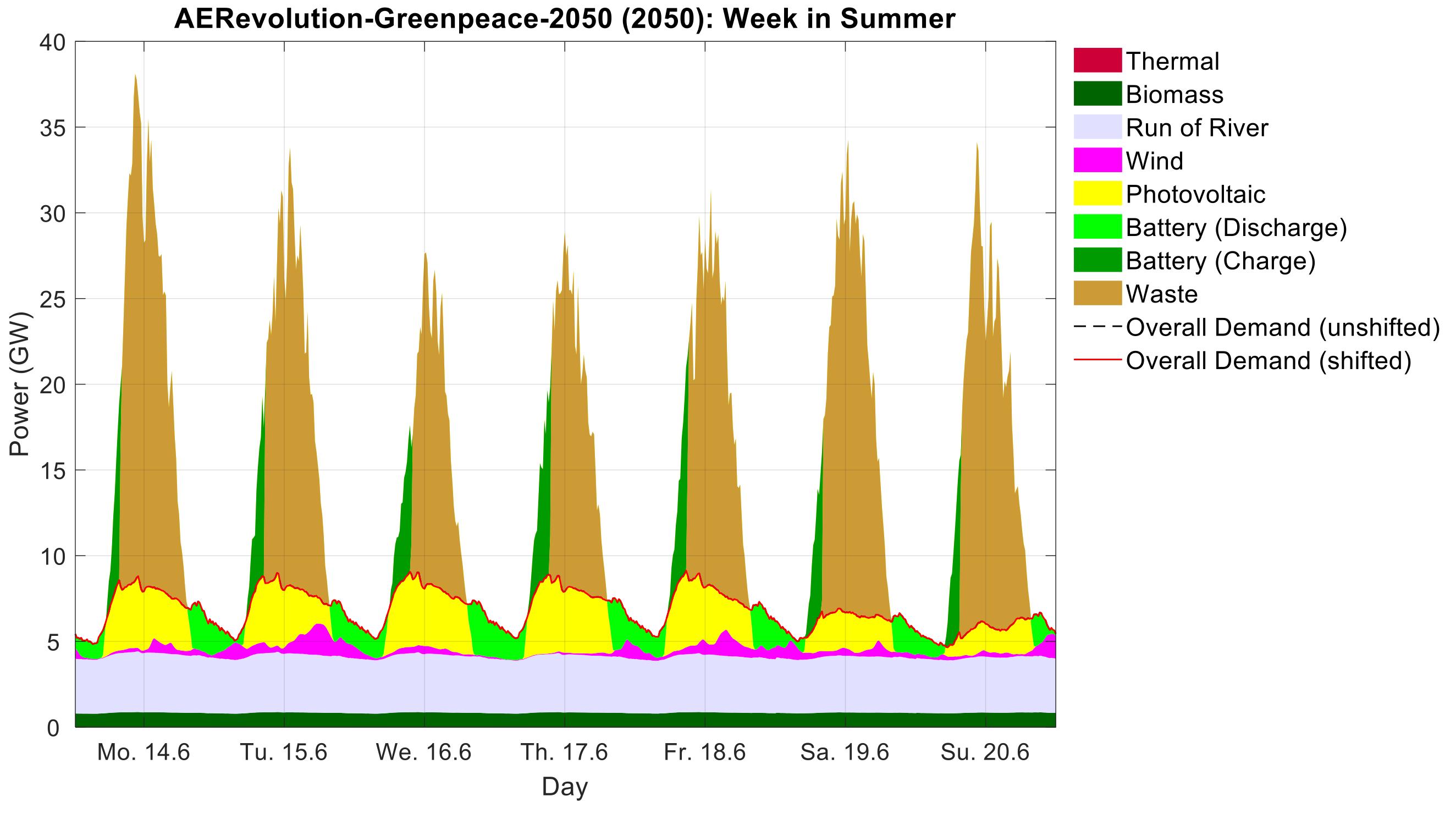Click the magenta Wind legend swatch

[x=1097, y=160]
